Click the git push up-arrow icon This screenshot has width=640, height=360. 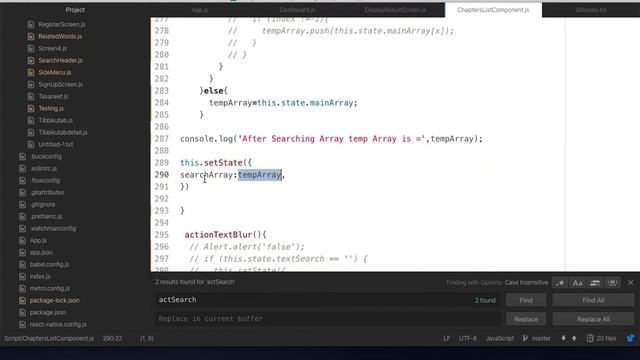click(x=574, y=338)
